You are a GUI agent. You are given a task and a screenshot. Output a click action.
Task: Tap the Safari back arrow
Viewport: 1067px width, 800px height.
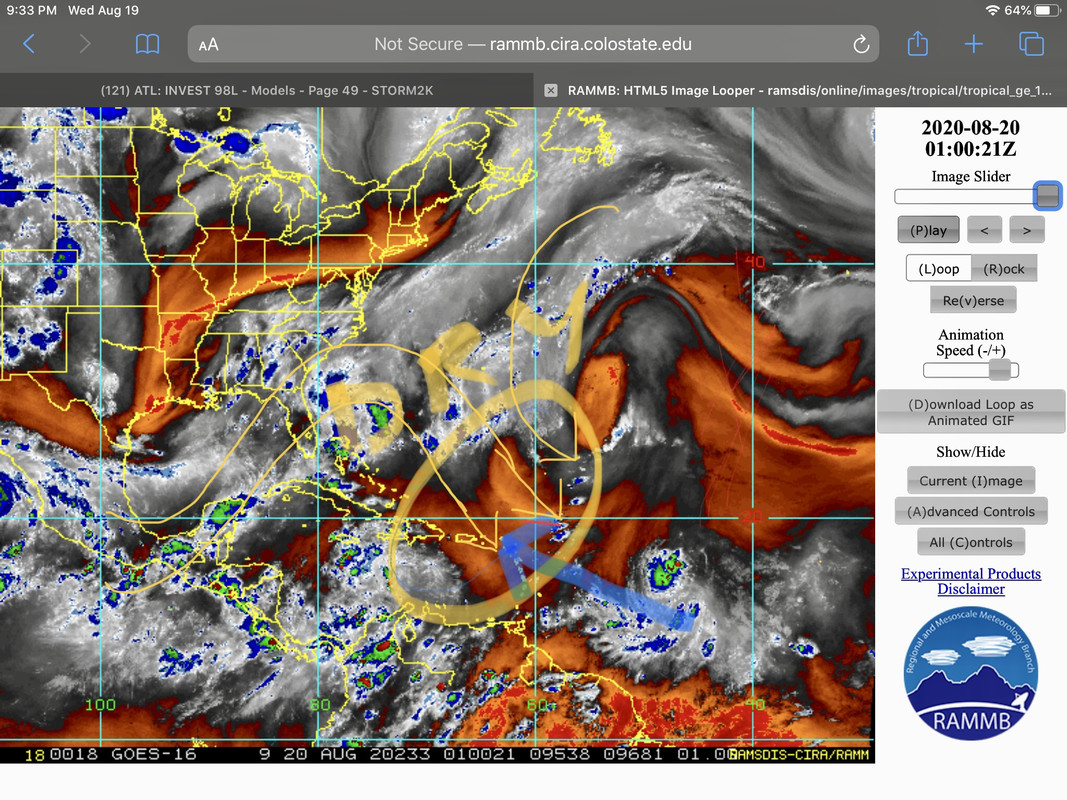click(x=29, y=44)
